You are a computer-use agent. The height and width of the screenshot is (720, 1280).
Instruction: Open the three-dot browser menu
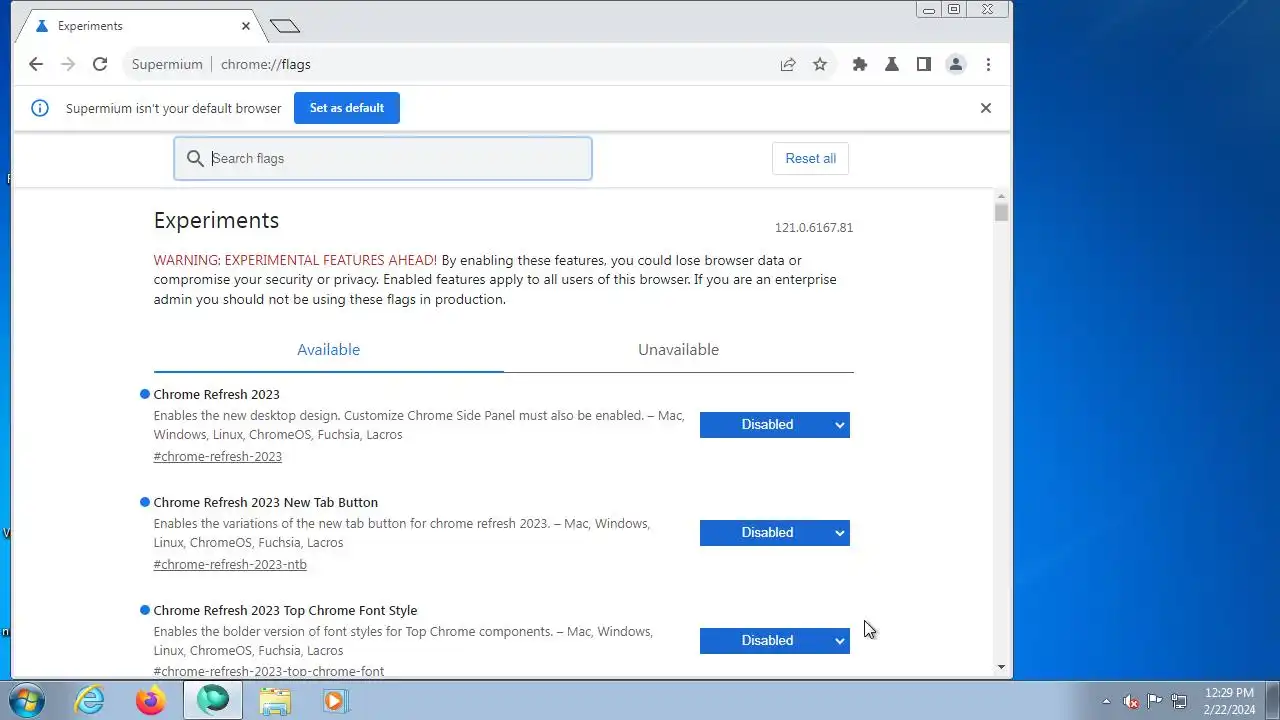click(988, 64)
